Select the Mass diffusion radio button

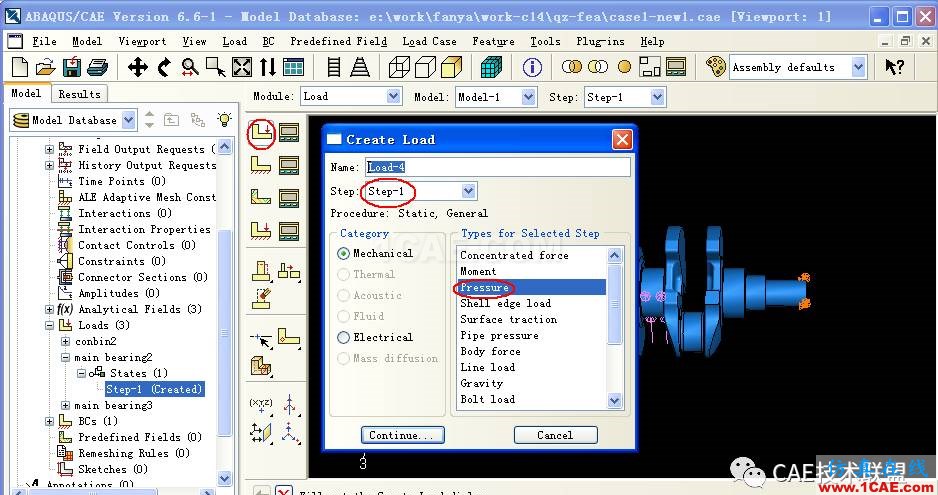(x=343, y=359)
